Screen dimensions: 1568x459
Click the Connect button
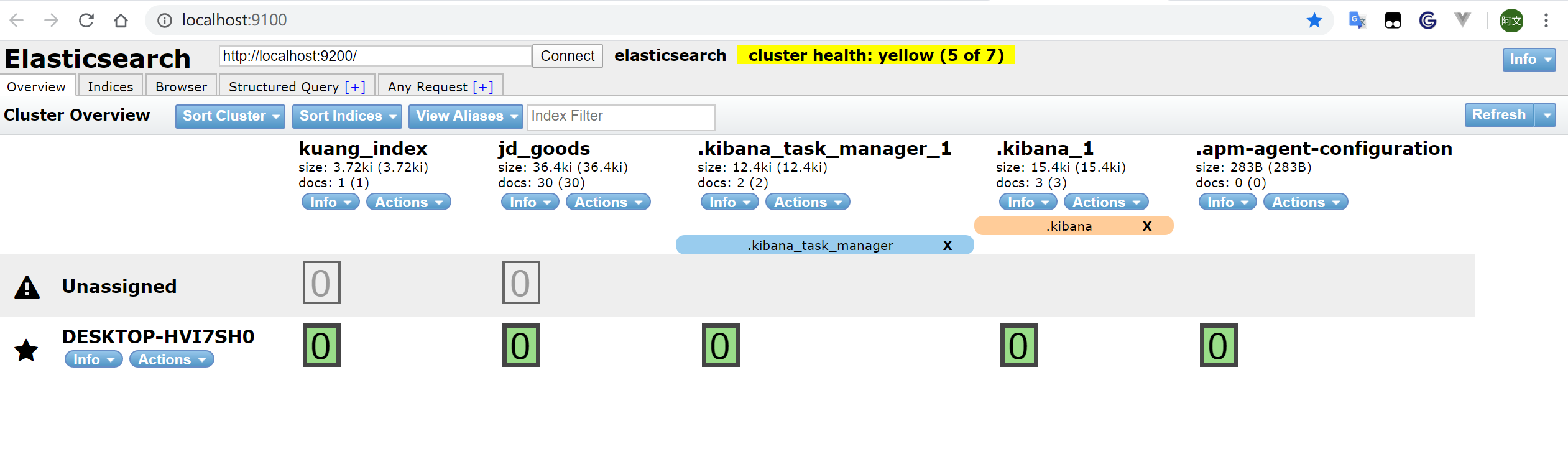pos(566,55)
